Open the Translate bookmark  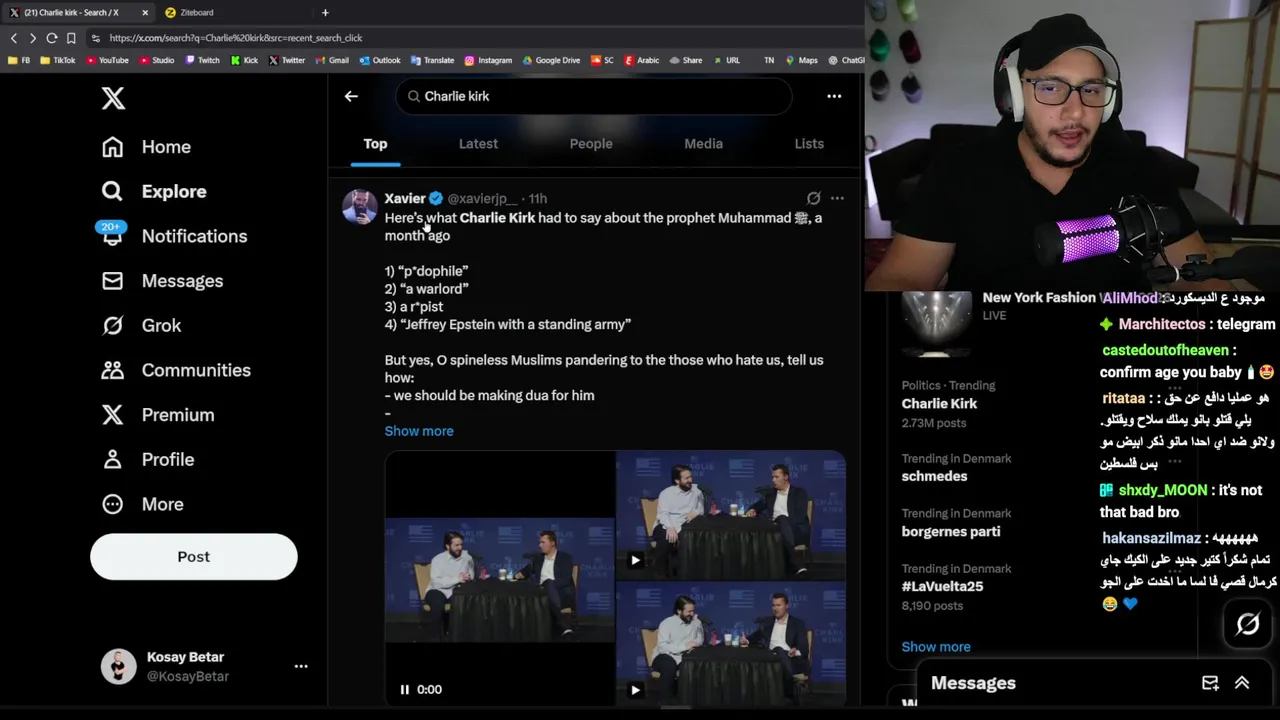[432, 60]
